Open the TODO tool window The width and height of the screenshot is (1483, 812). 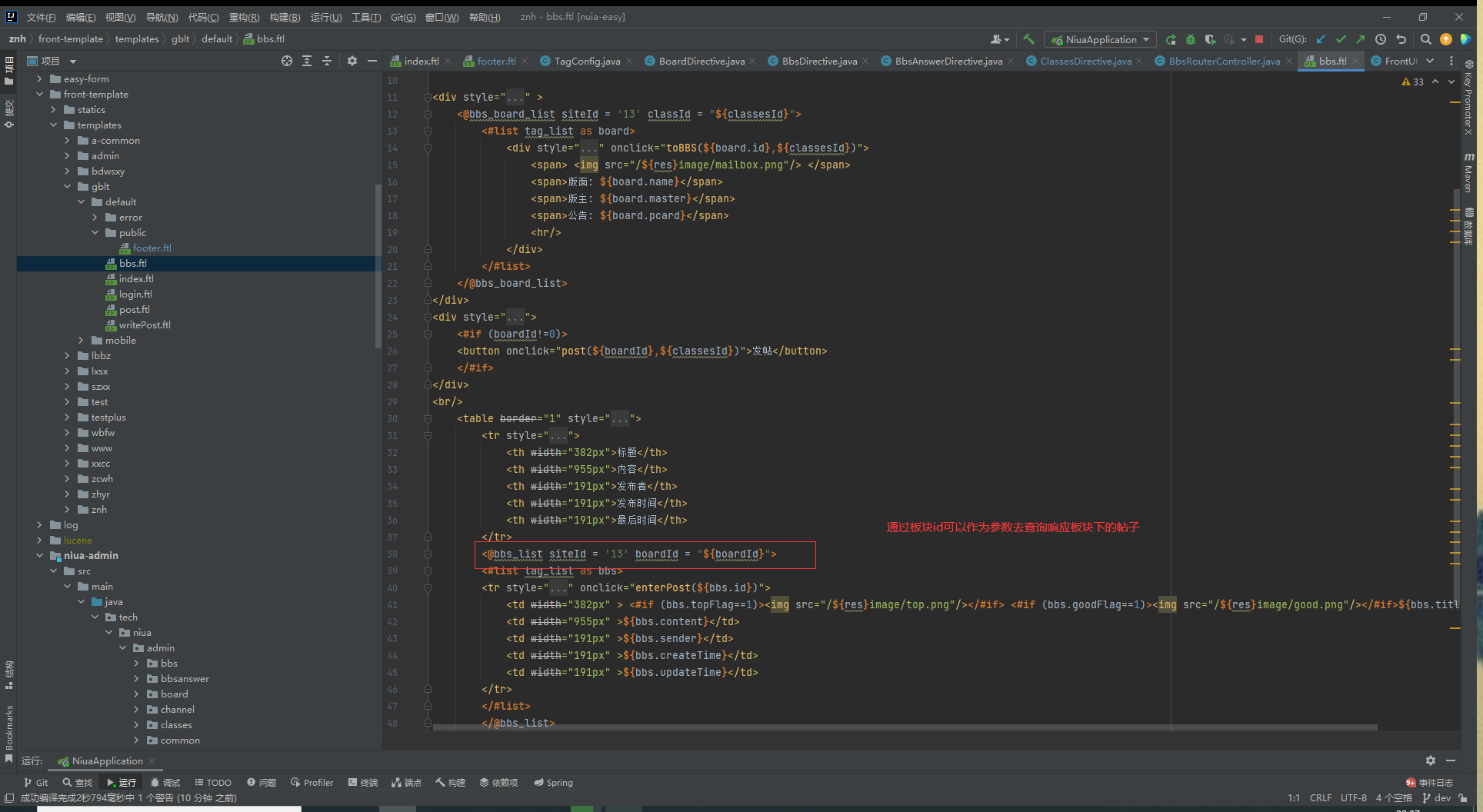click(x=213, y=782)
